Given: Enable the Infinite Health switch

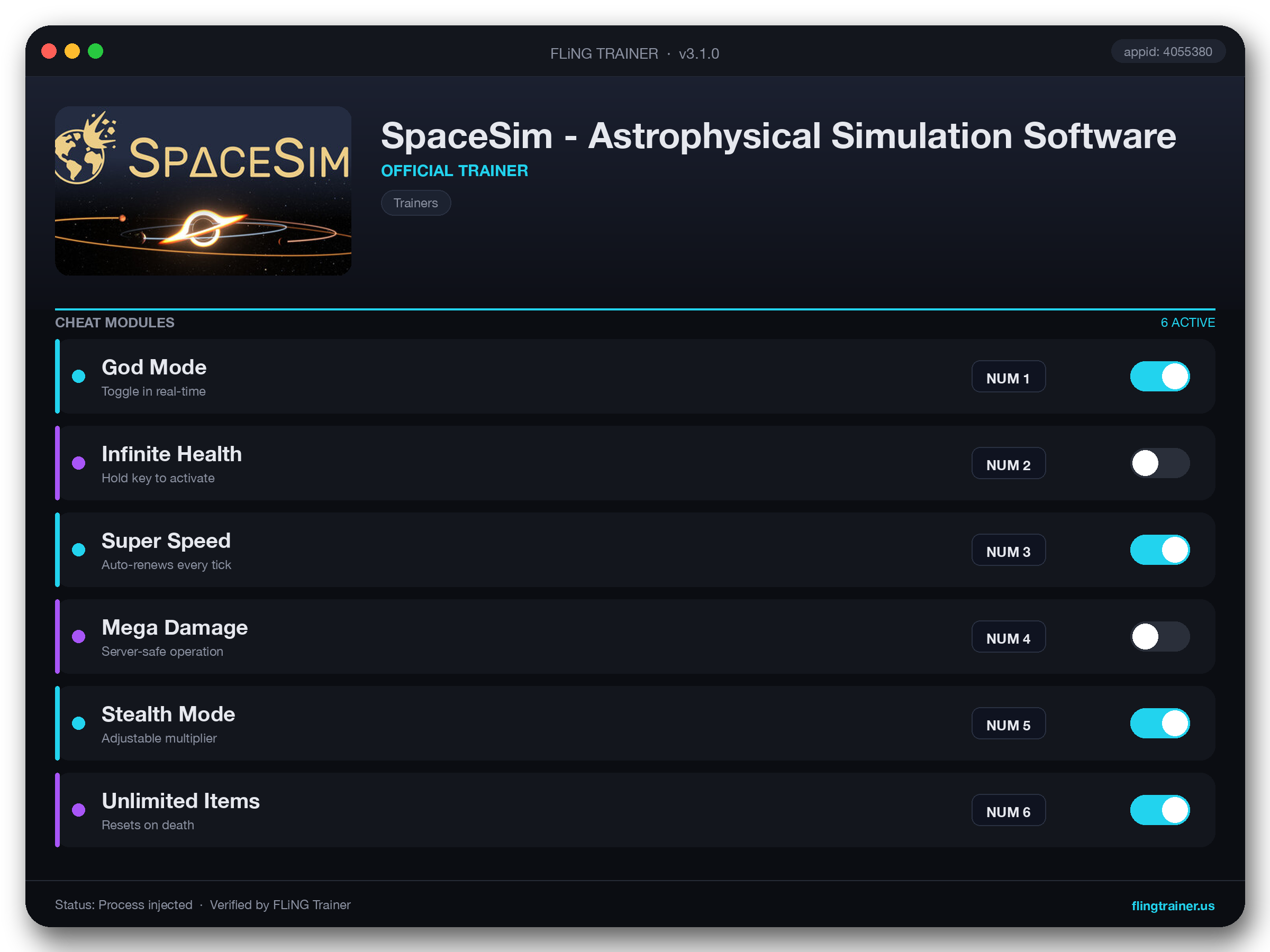Looking at the screenshot, I should [x=1160, y=463].
